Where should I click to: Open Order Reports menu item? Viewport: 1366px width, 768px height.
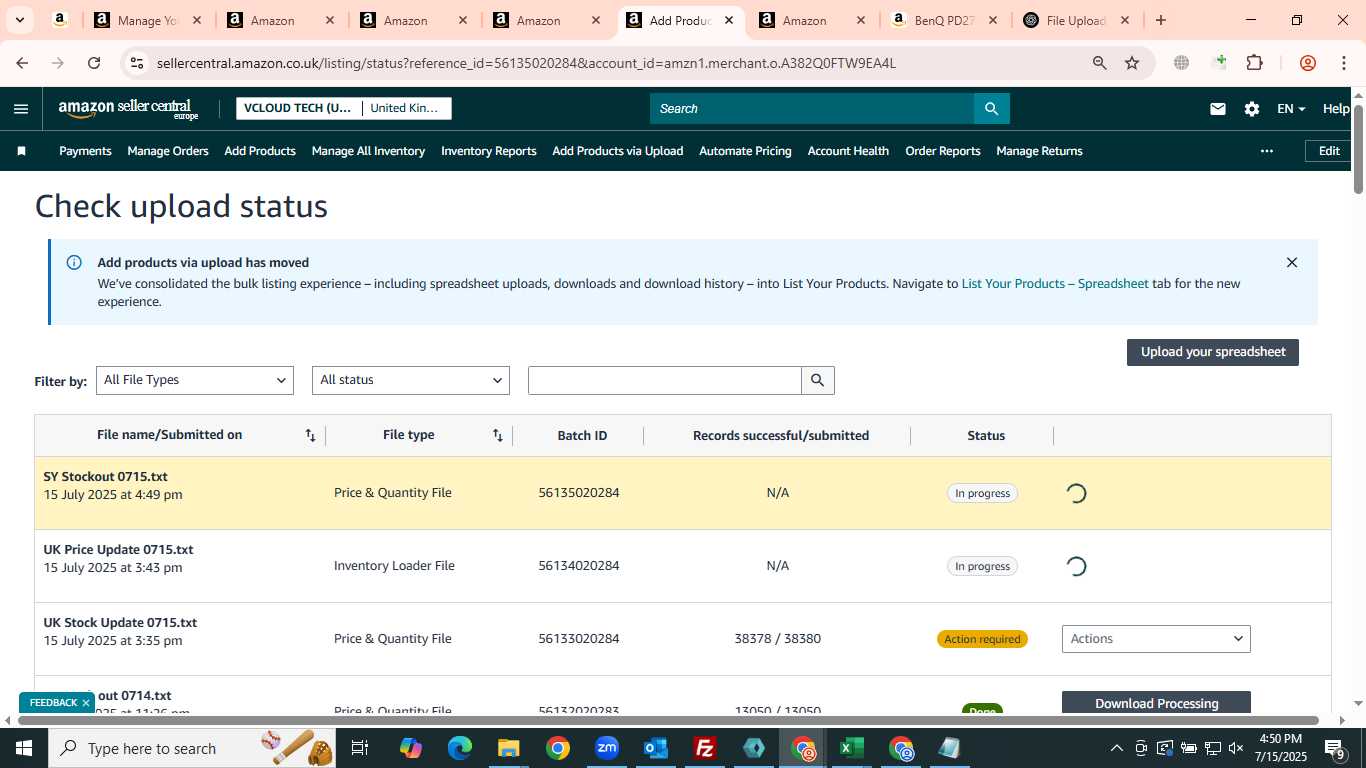pos(943,151)
